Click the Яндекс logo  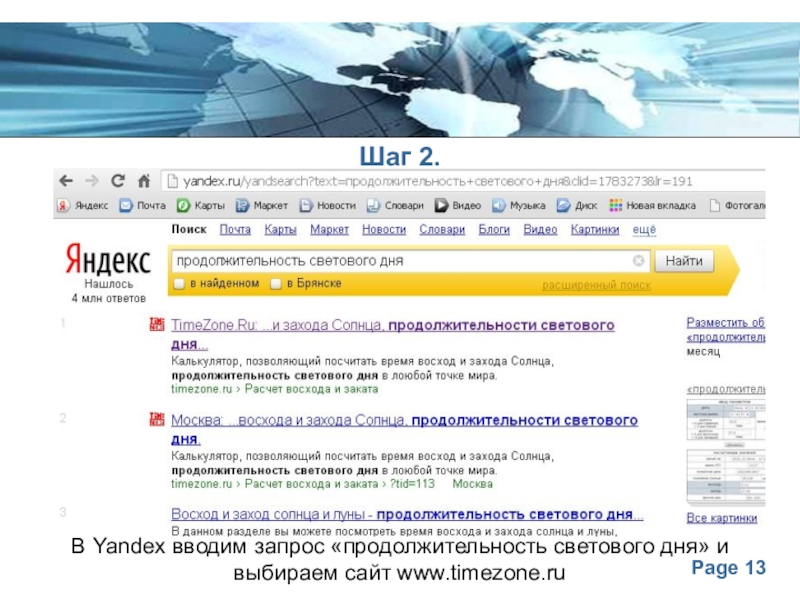click(x=108, y=259)
